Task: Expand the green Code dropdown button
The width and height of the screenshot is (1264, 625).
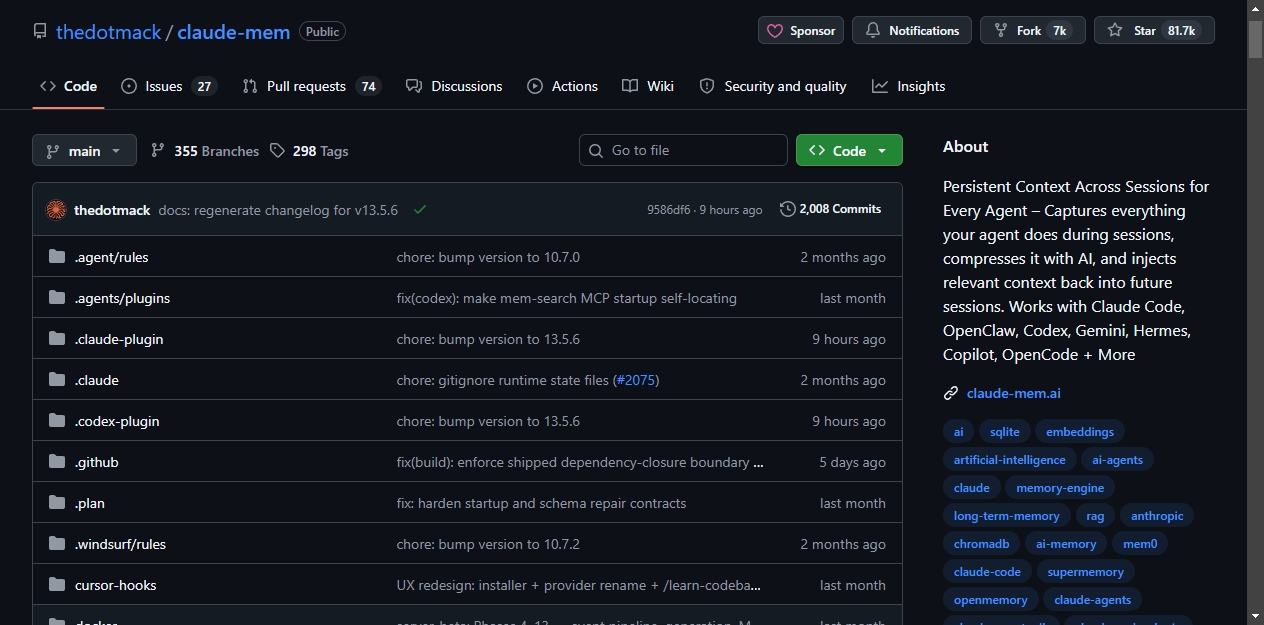Action: pyautogui.click(x=849, y=150)
